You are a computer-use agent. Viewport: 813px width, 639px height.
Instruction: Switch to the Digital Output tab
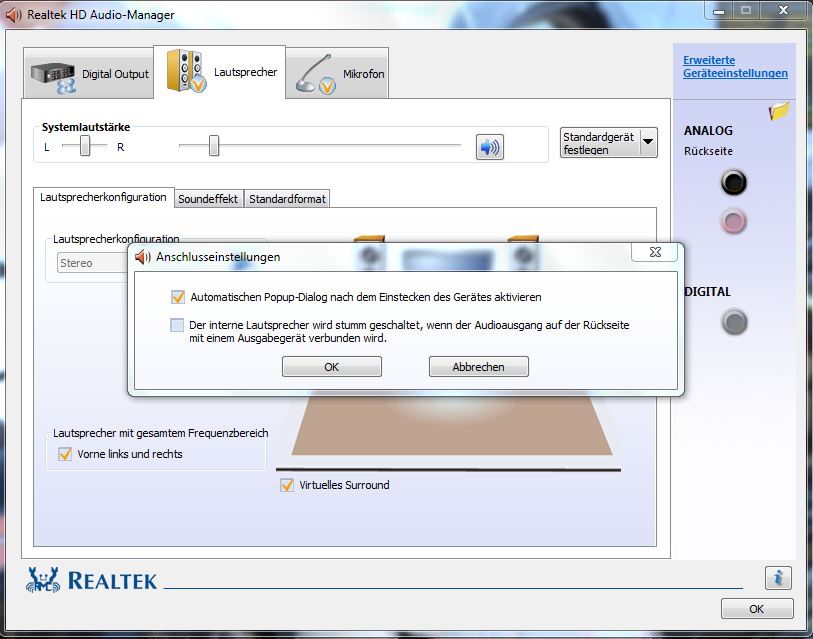[x=89, y=73]
